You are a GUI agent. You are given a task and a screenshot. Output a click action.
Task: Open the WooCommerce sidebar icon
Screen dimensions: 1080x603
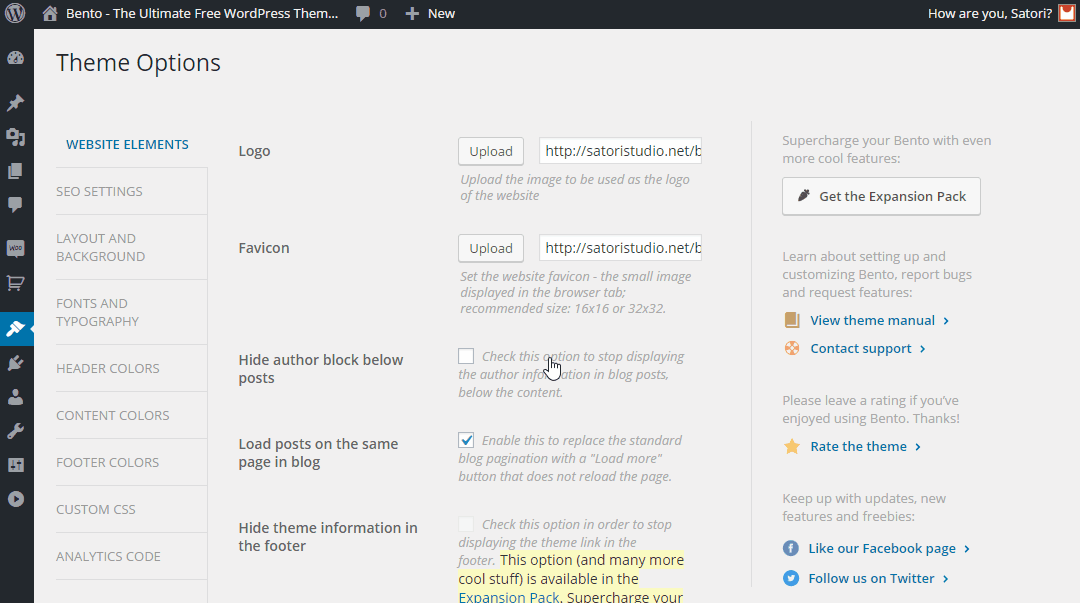coord(15,248)
